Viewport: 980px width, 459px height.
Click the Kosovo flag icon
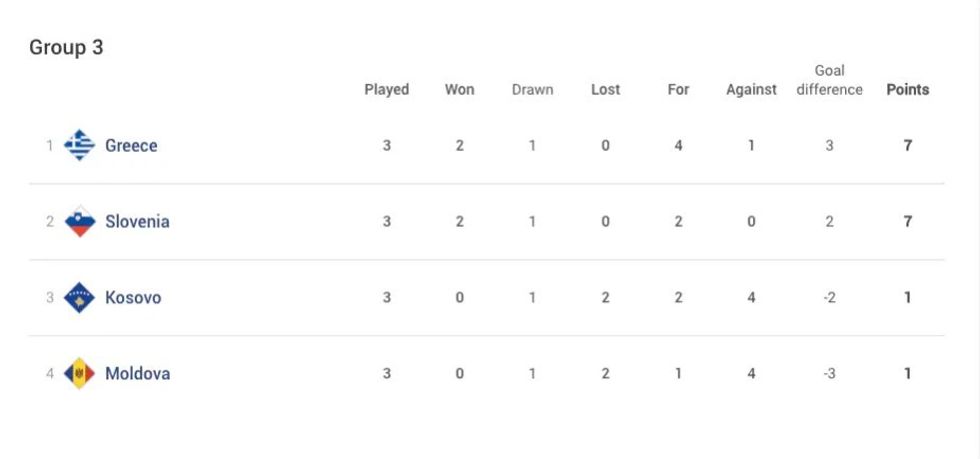pyautogui.click(x=80, y=298)
